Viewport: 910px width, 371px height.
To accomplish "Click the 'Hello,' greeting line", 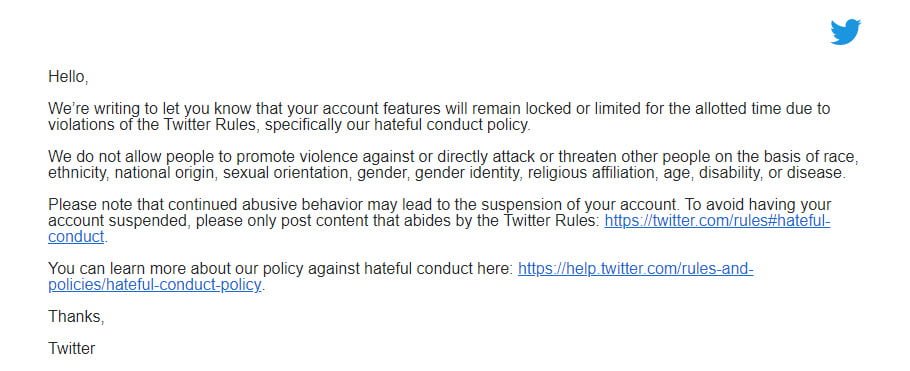I will tap(68, 77).
